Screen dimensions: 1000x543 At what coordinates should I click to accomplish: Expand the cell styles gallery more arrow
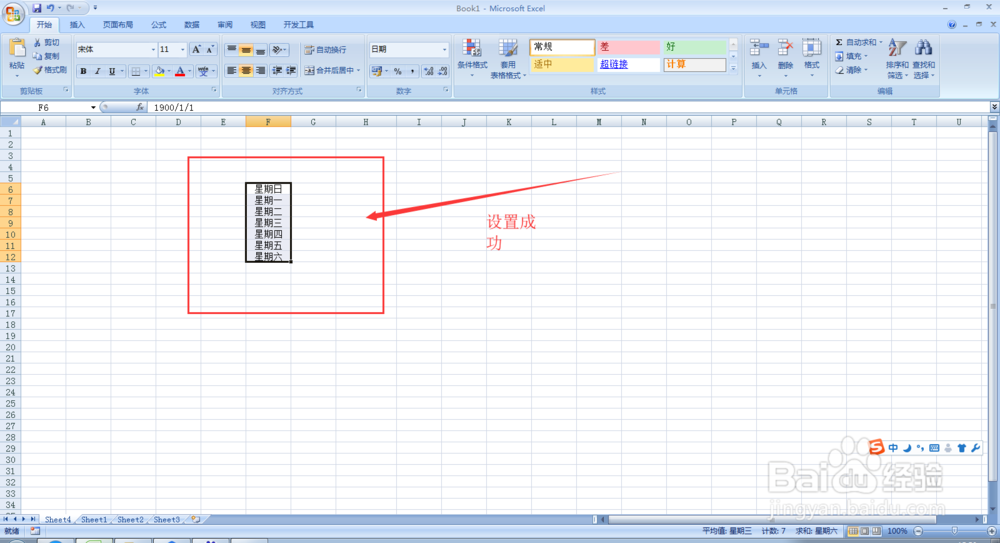pyautogui.click(x=733, y=68)
